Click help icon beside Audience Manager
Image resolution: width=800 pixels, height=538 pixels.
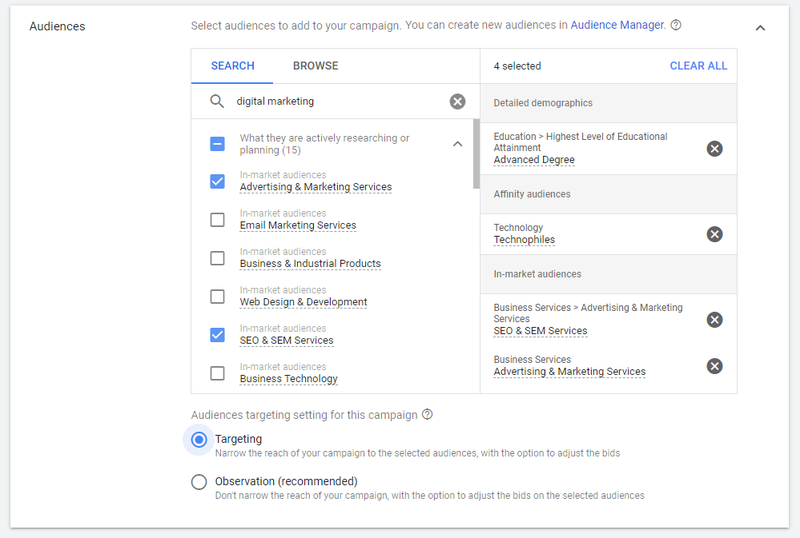tap(676, 25)
